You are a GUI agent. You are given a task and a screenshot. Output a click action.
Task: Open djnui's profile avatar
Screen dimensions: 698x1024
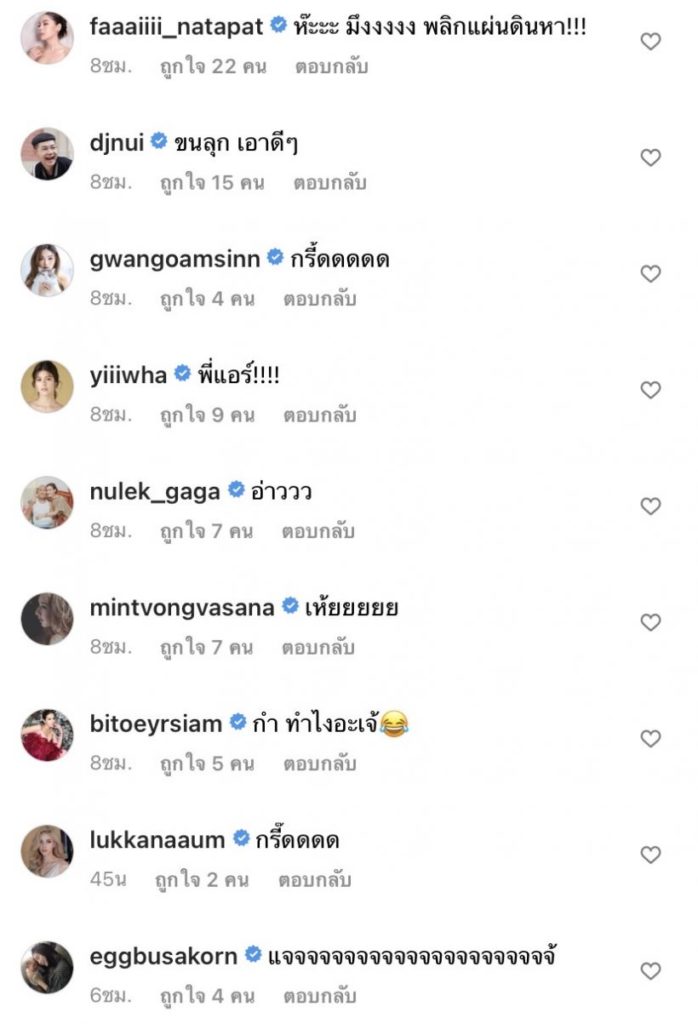[x=47, y=154]
